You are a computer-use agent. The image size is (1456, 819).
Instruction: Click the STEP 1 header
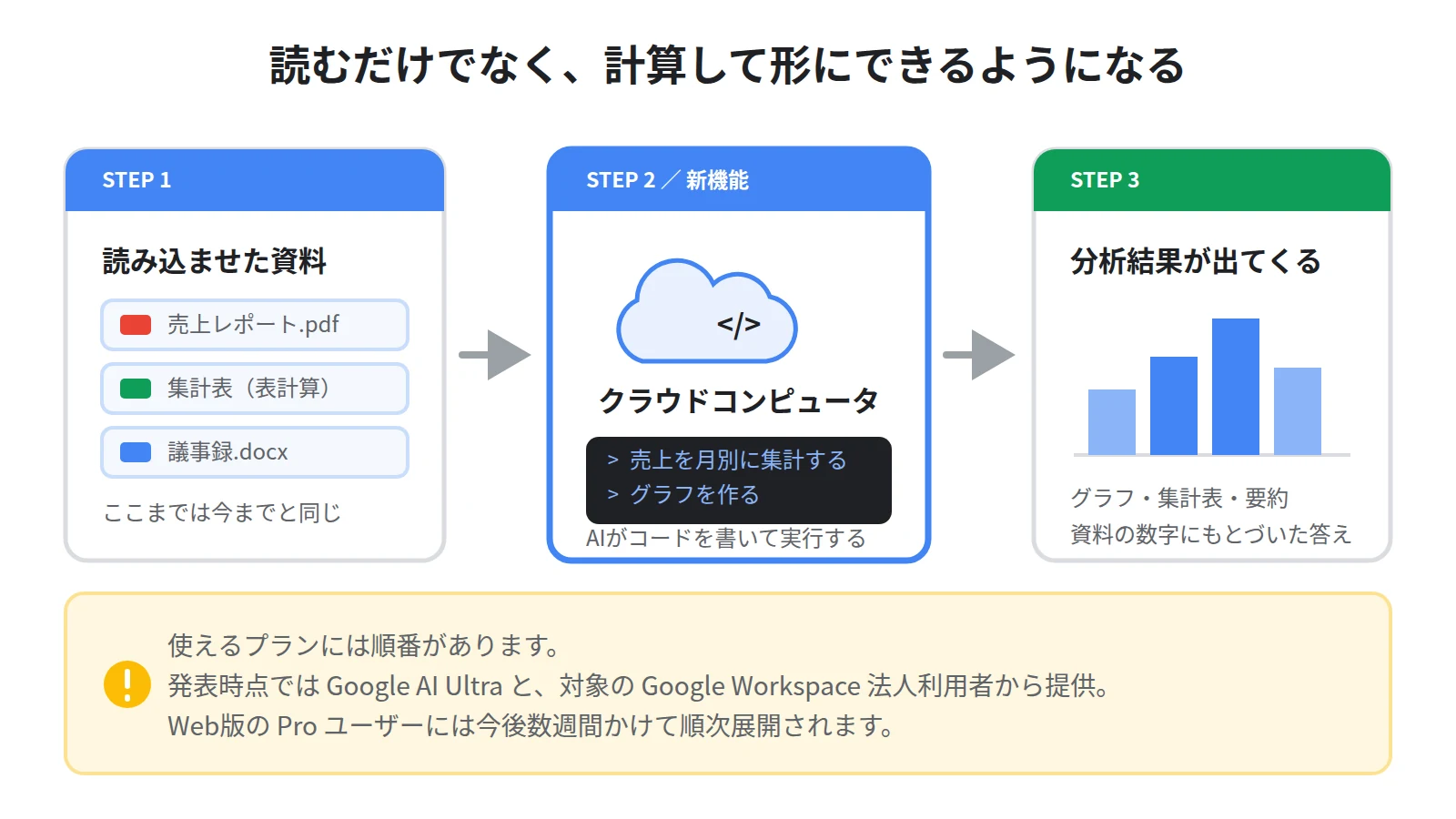click(x=255, y=180)
